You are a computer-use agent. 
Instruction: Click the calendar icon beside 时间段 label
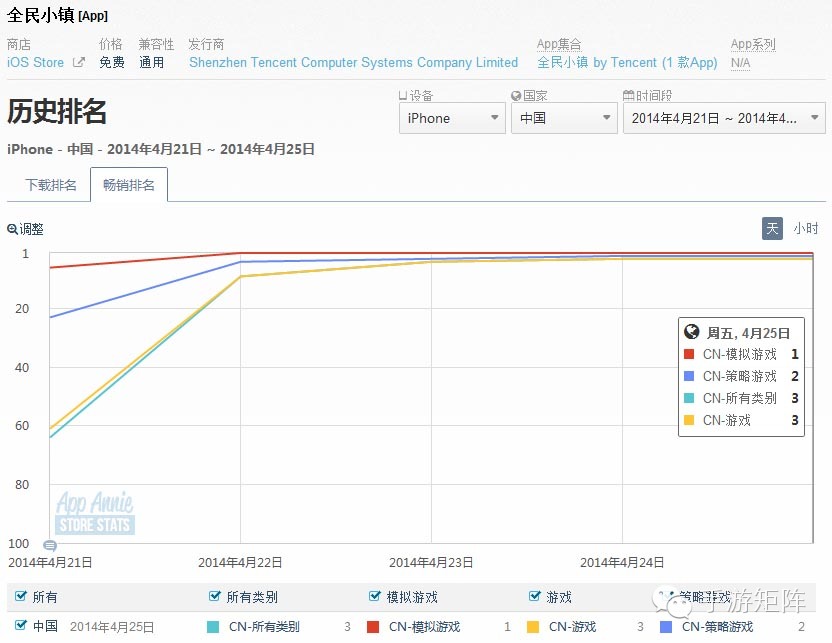[x=628, y=95]
